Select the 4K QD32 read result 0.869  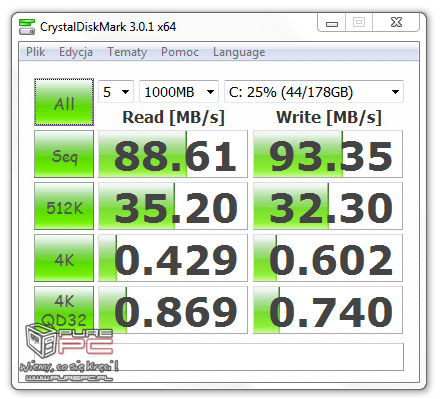(x=173, y=310)
